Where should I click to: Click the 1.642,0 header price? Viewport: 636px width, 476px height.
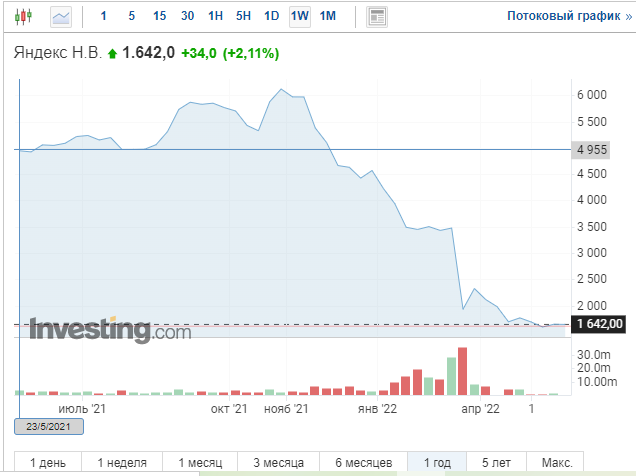coord(148,53)
